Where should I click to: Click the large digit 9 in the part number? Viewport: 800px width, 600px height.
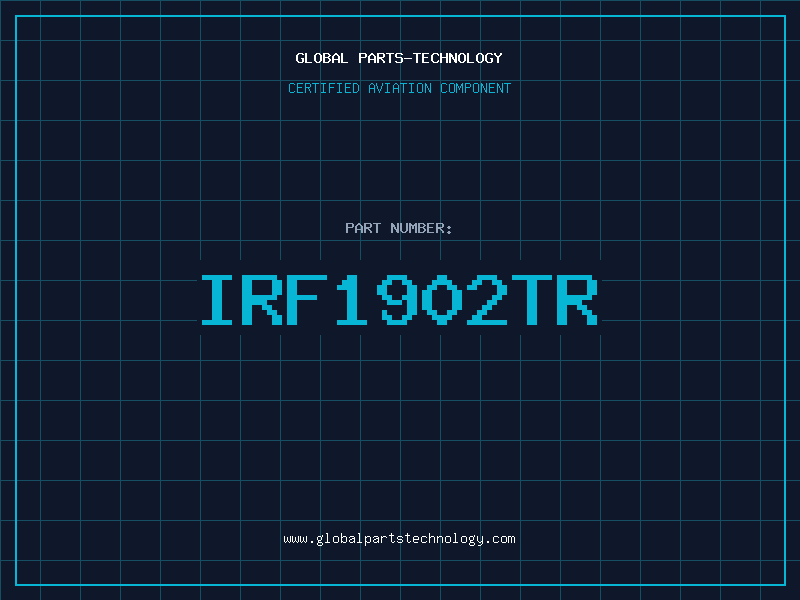tap(395, 300)
